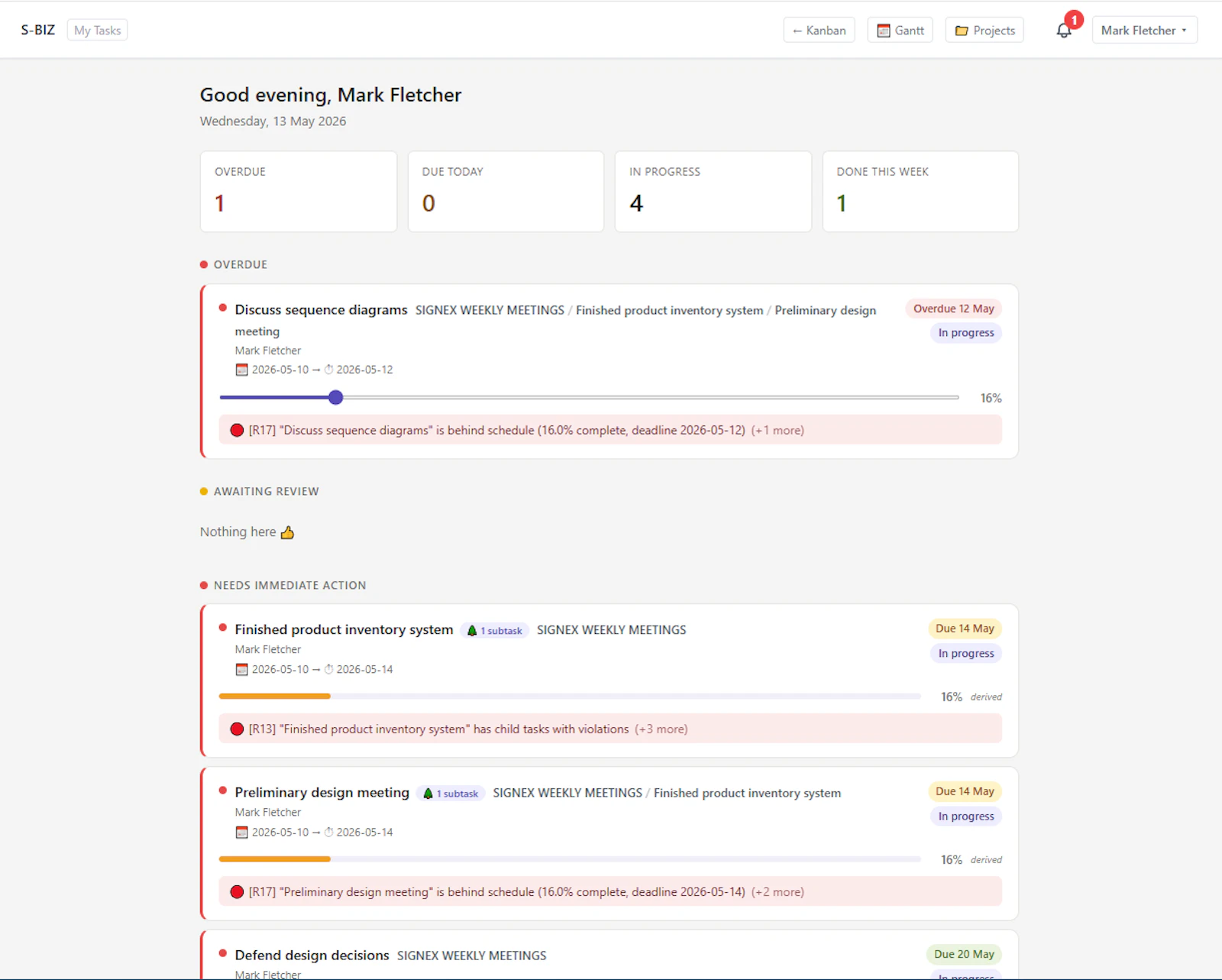Image resolution: width=1222 pixels, height=980 pixels.
Task: Select the My Tasks tab
Action: pyautogui.click(x=97, y=31)
